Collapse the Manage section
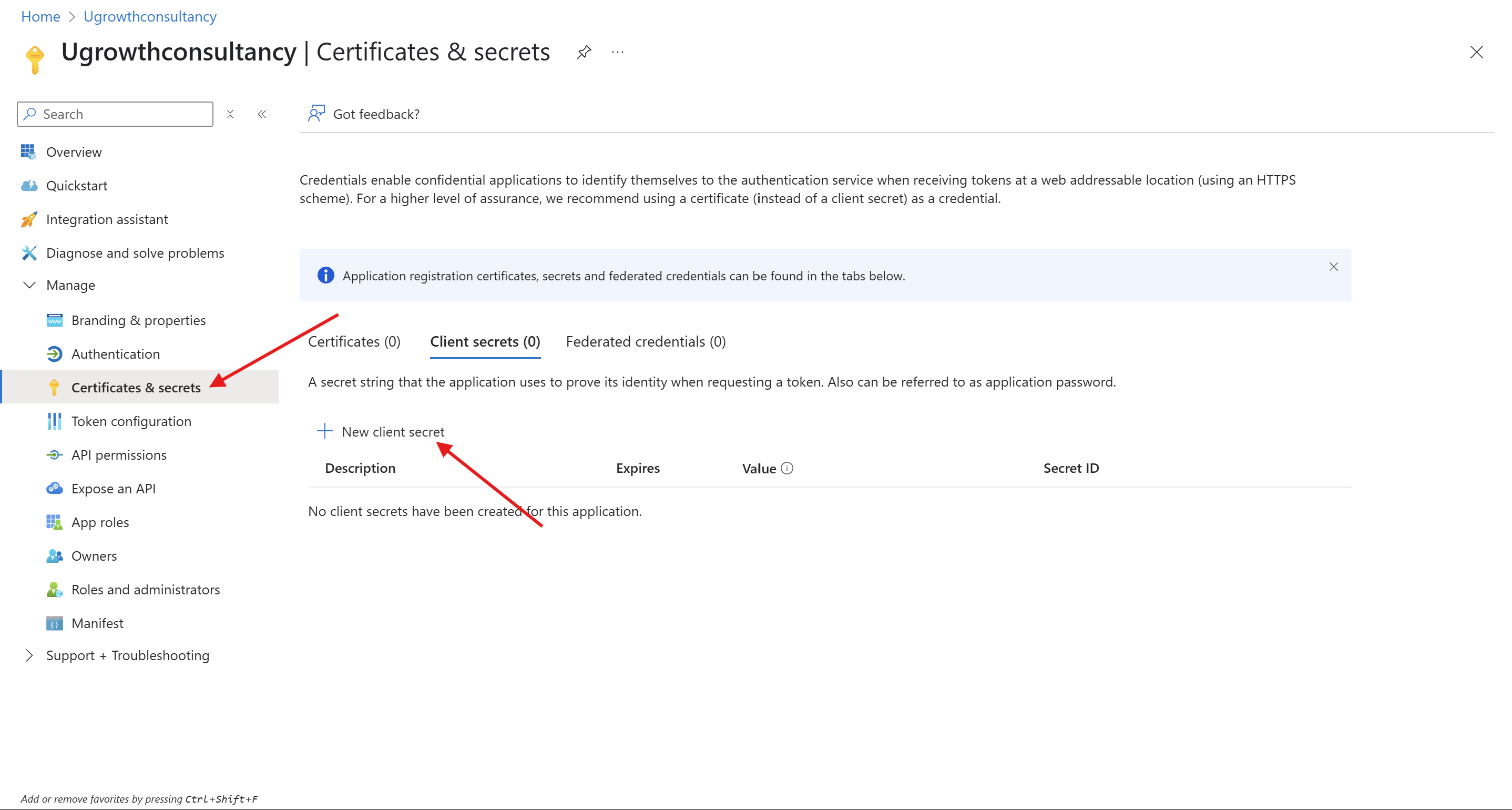The image size is (1512, 810). coord(29,285)
